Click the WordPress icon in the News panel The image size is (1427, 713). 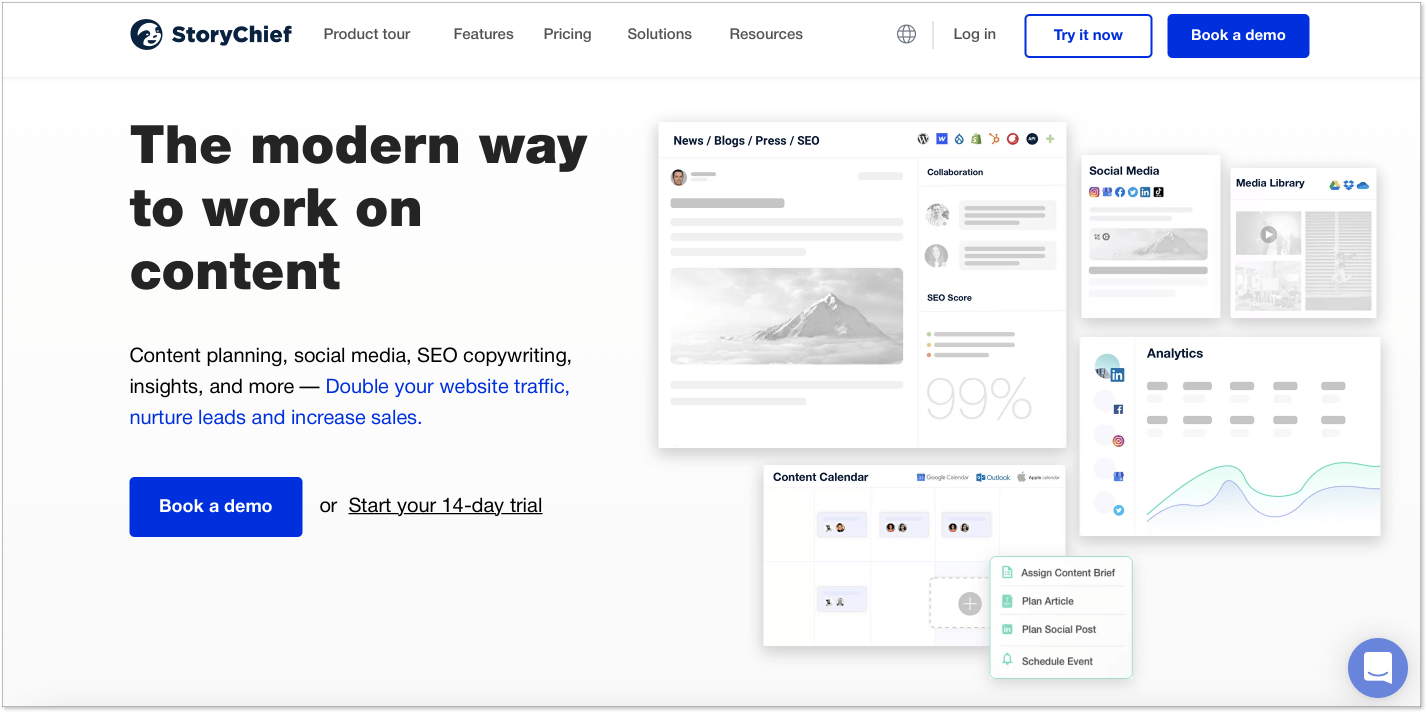click(x=923, y=139)
